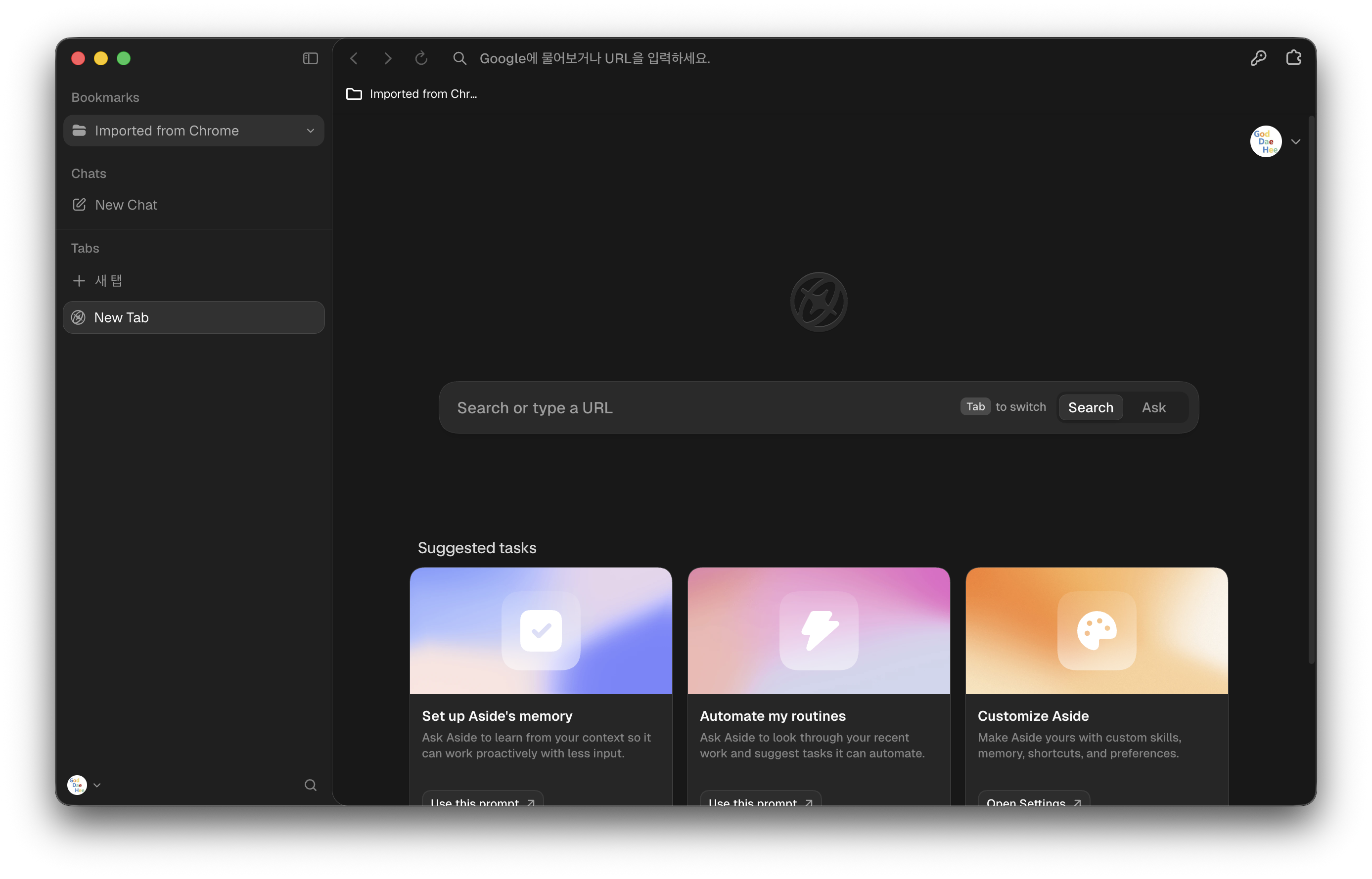The height and width of the screenshot is (879, 1372).
Task: Click the sidebar search magnifier icon
Action: 310,785
